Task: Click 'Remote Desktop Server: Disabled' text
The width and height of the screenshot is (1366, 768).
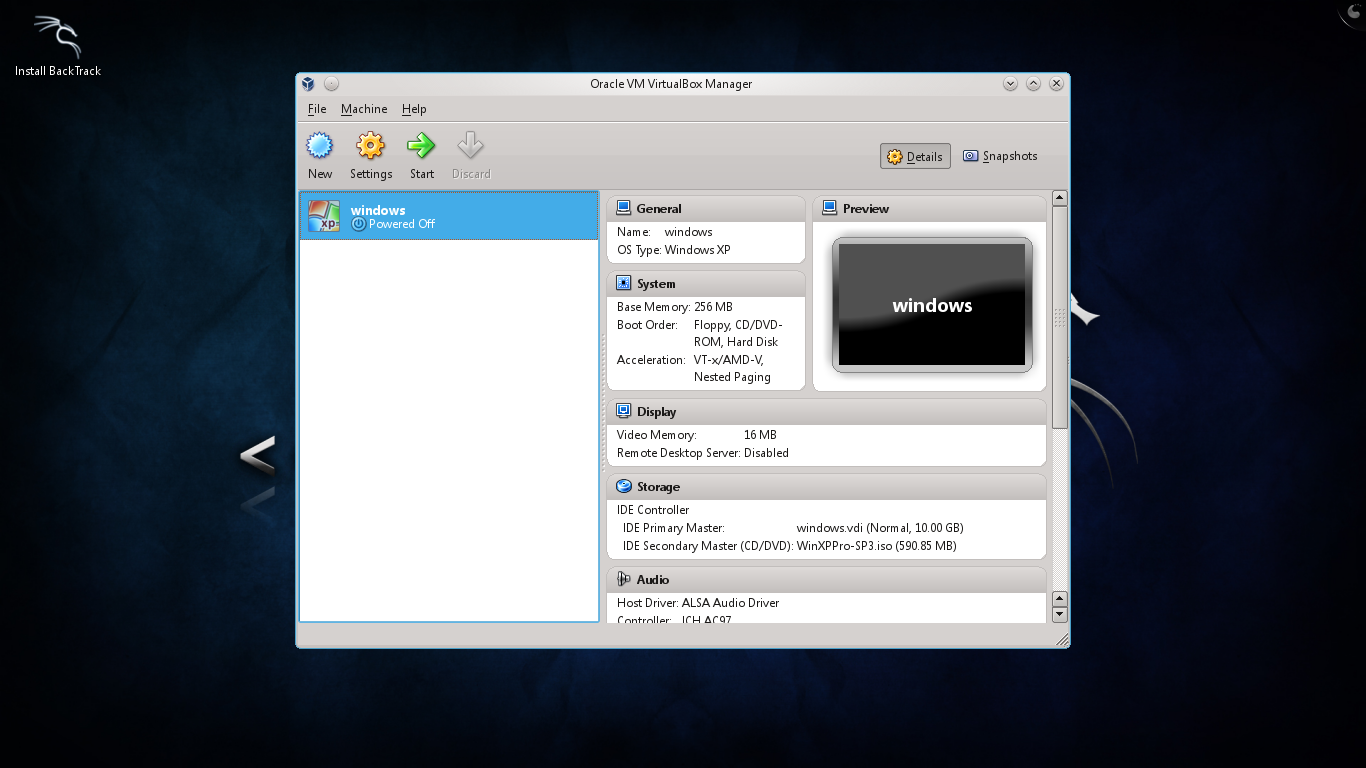Action: click(x=703, y=453)
